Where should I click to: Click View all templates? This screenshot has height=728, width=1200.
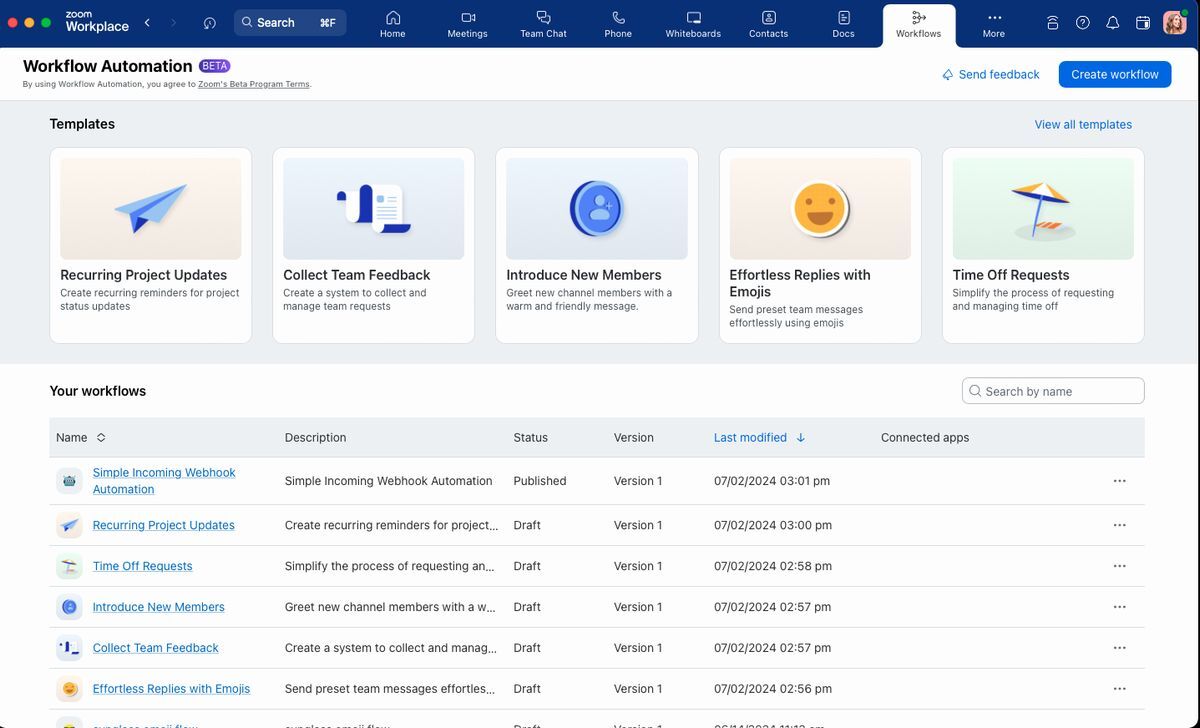1083,125
